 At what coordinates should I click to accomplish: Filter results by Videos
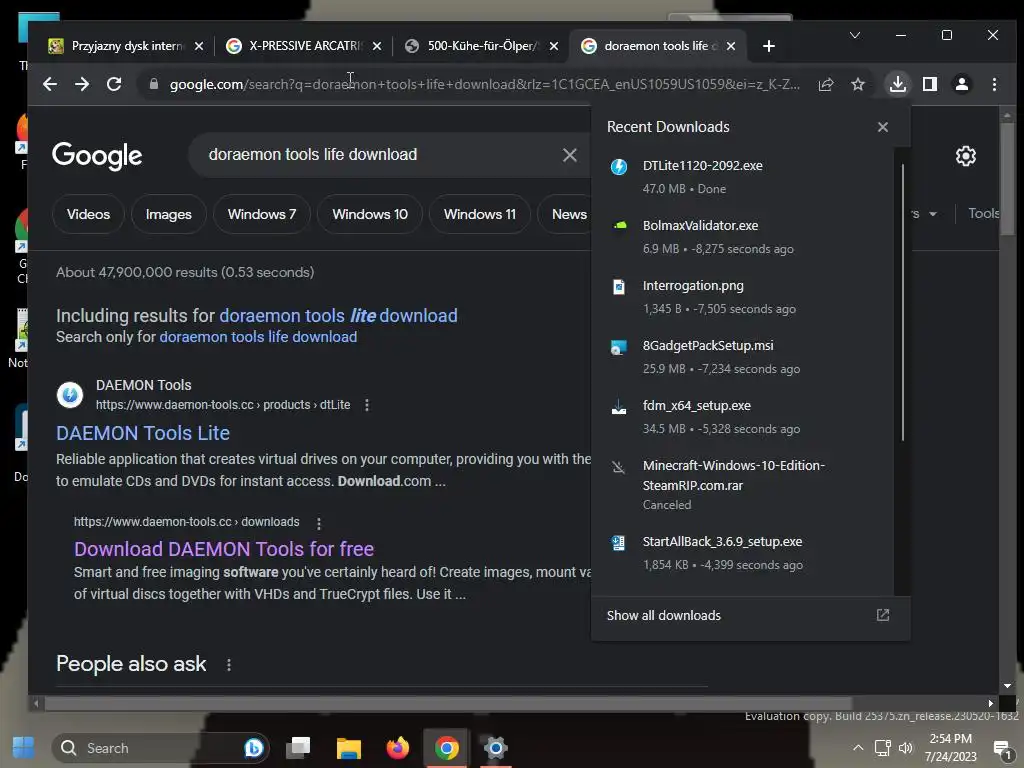pyautogui.click(x=88, y=214)
